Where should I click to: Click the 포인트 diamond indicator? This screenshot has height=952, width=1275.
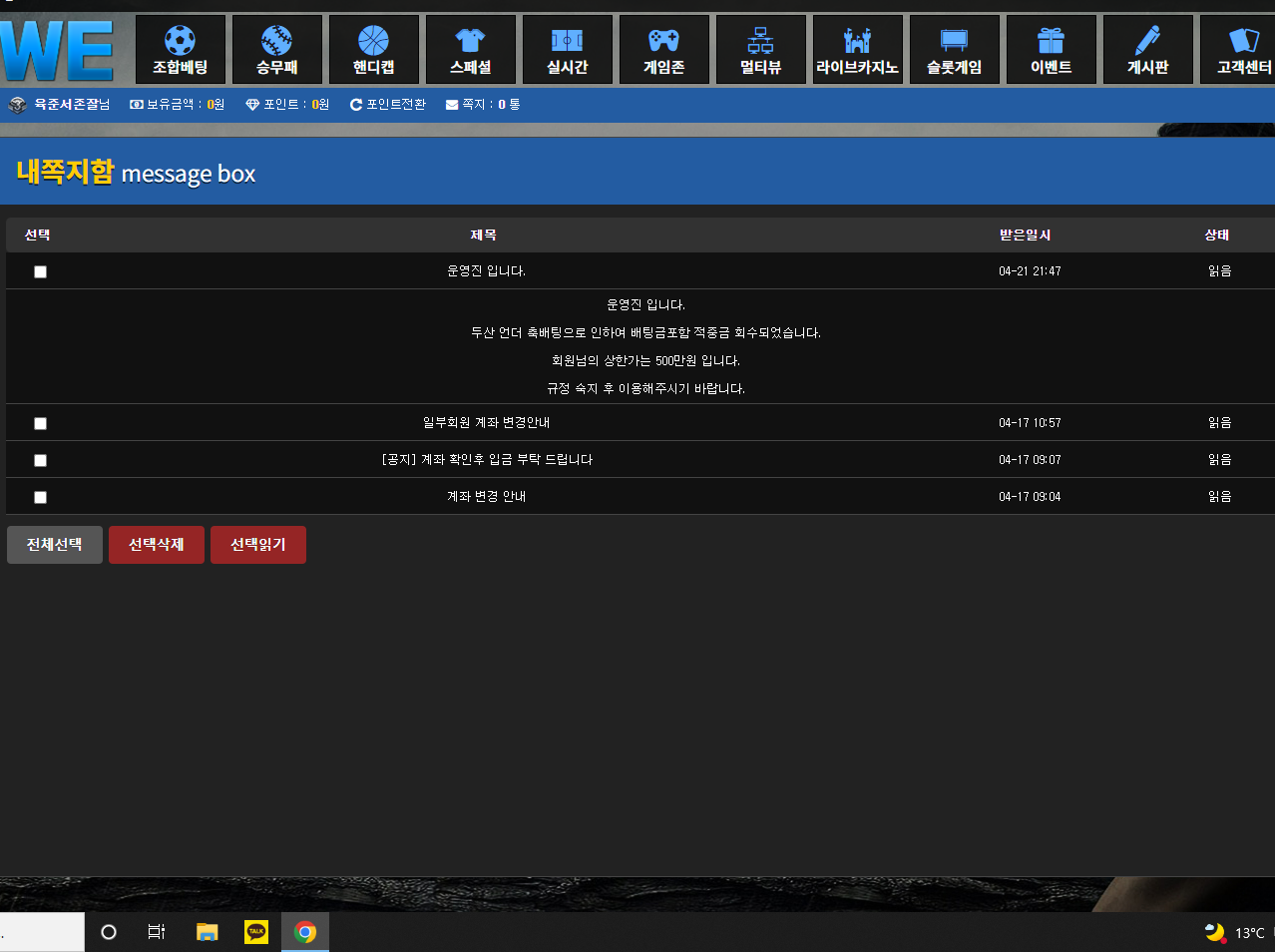287,105
